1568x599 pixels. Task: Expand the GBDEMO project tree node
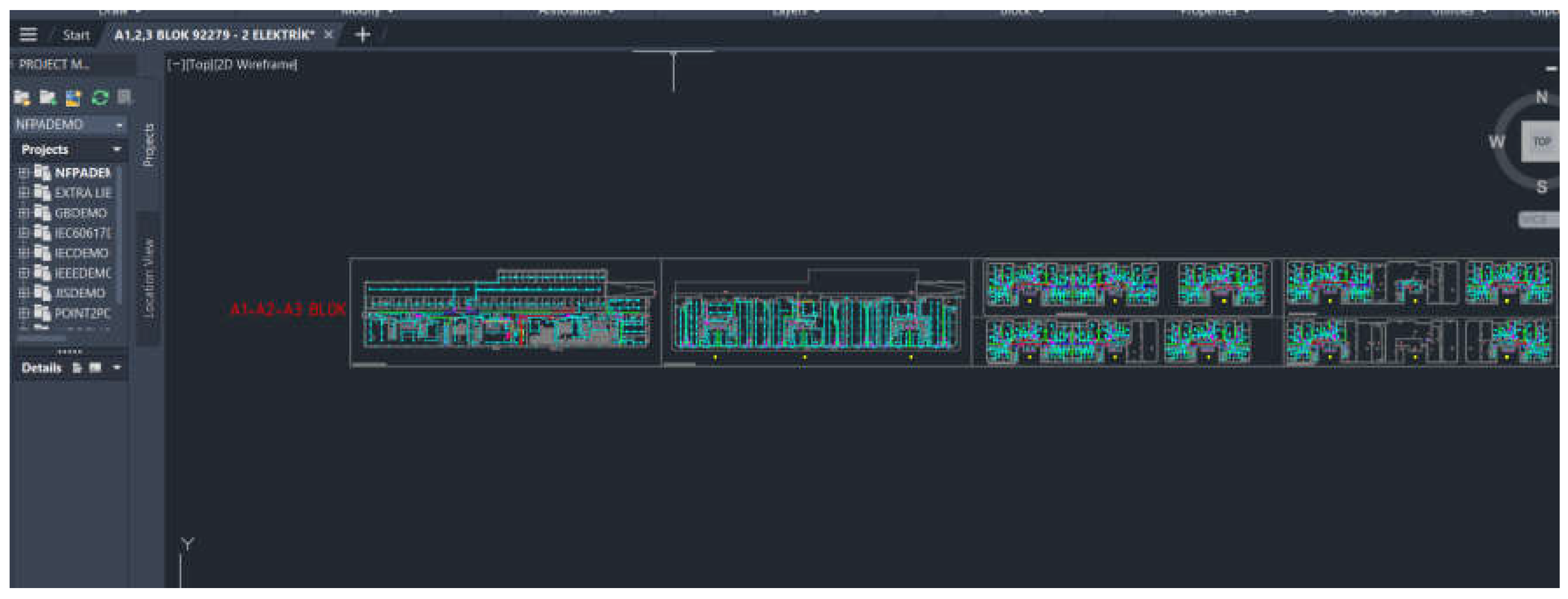[x=23, y=213]
